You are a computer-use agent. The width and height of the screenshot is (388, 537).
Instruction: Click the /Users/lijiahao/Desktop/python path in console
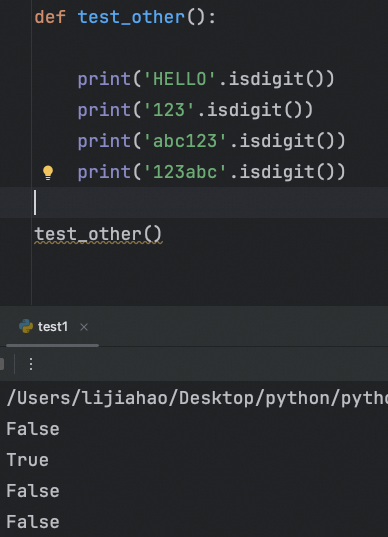197,398
